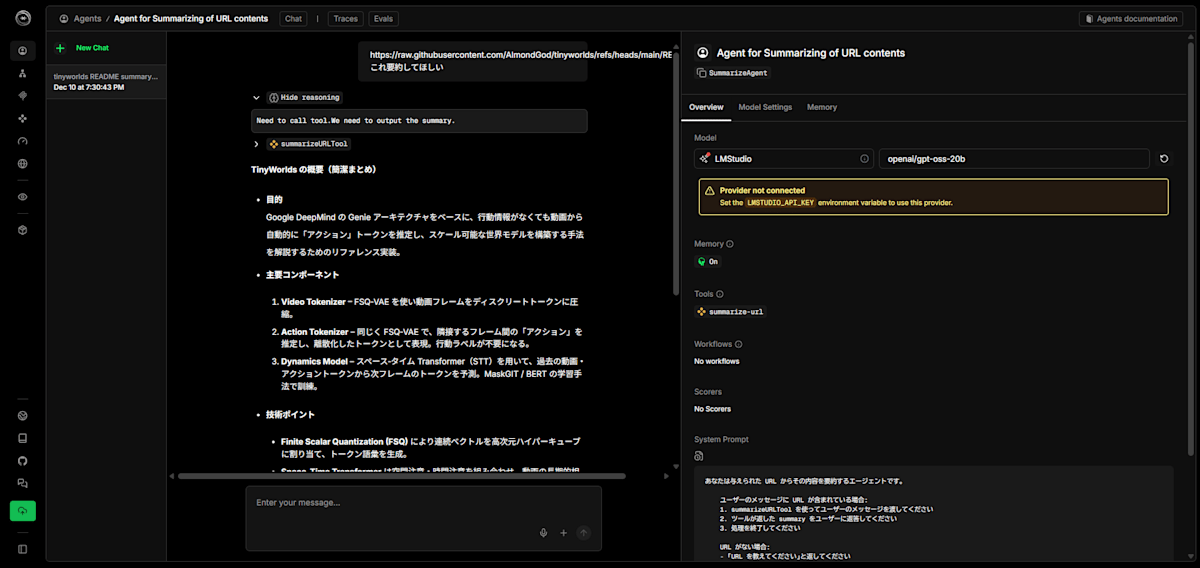This screenshot has height=568, width=1200.
Task: Open the openai/gpt-oss-20b model combo box
Action: point(1014,158)
